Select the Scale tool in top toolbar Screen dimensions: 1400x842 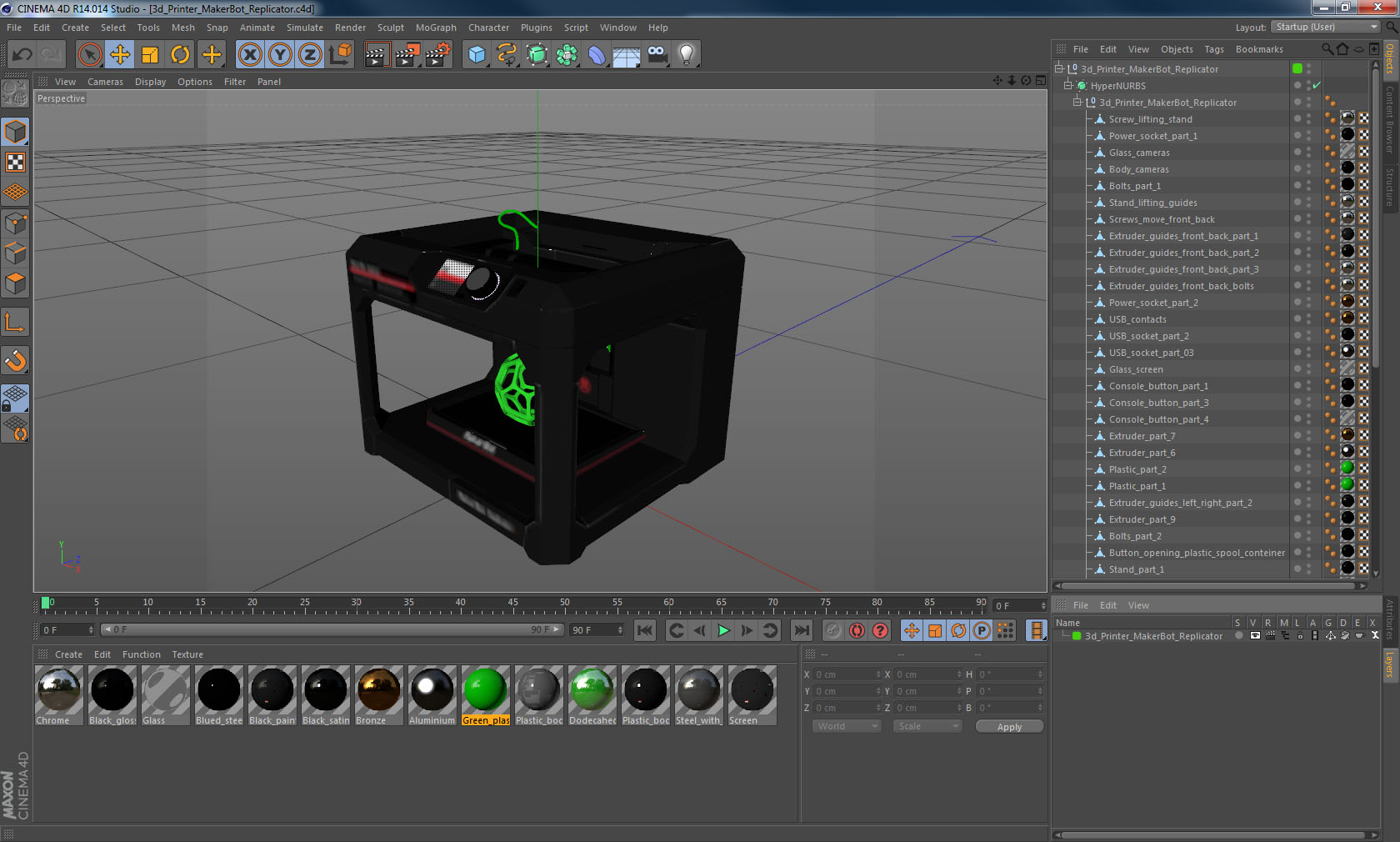150,55
